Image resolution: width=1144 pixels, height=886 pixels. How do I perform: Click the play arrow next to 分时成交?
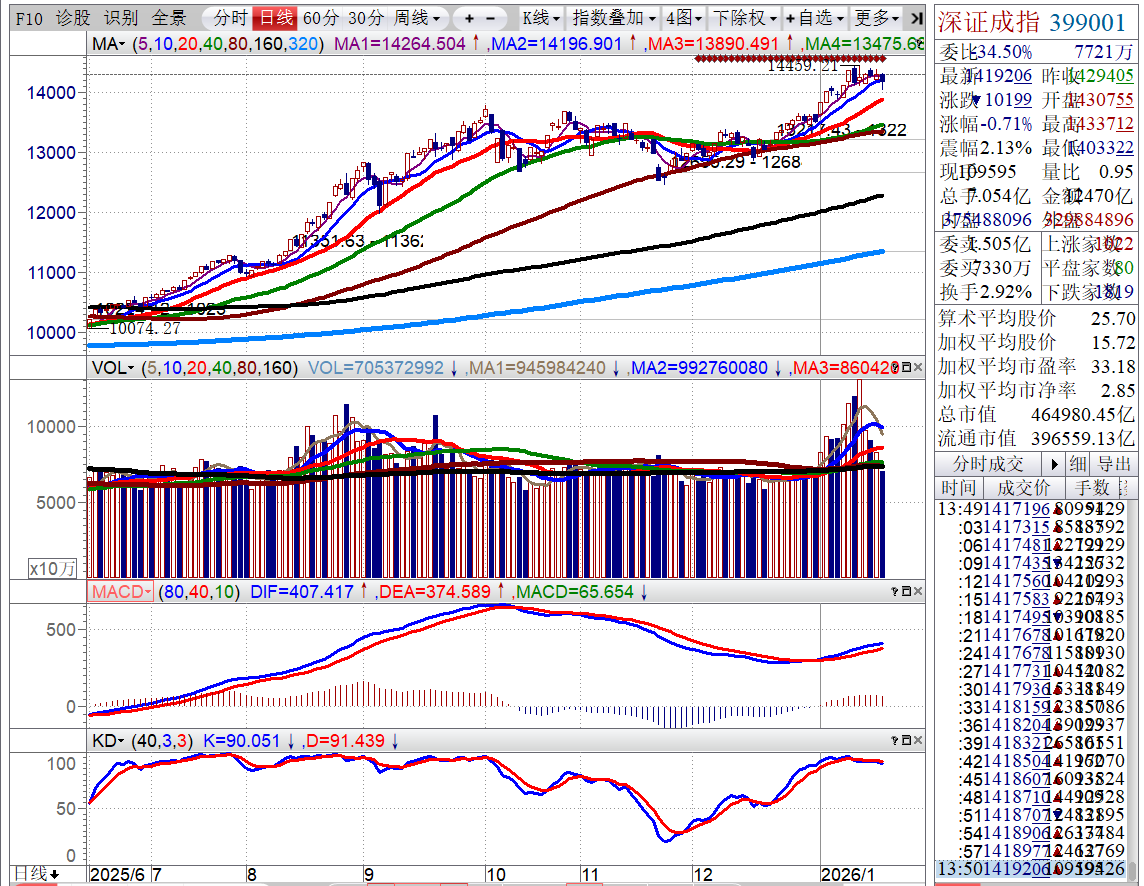click(x=1052, y=464)
